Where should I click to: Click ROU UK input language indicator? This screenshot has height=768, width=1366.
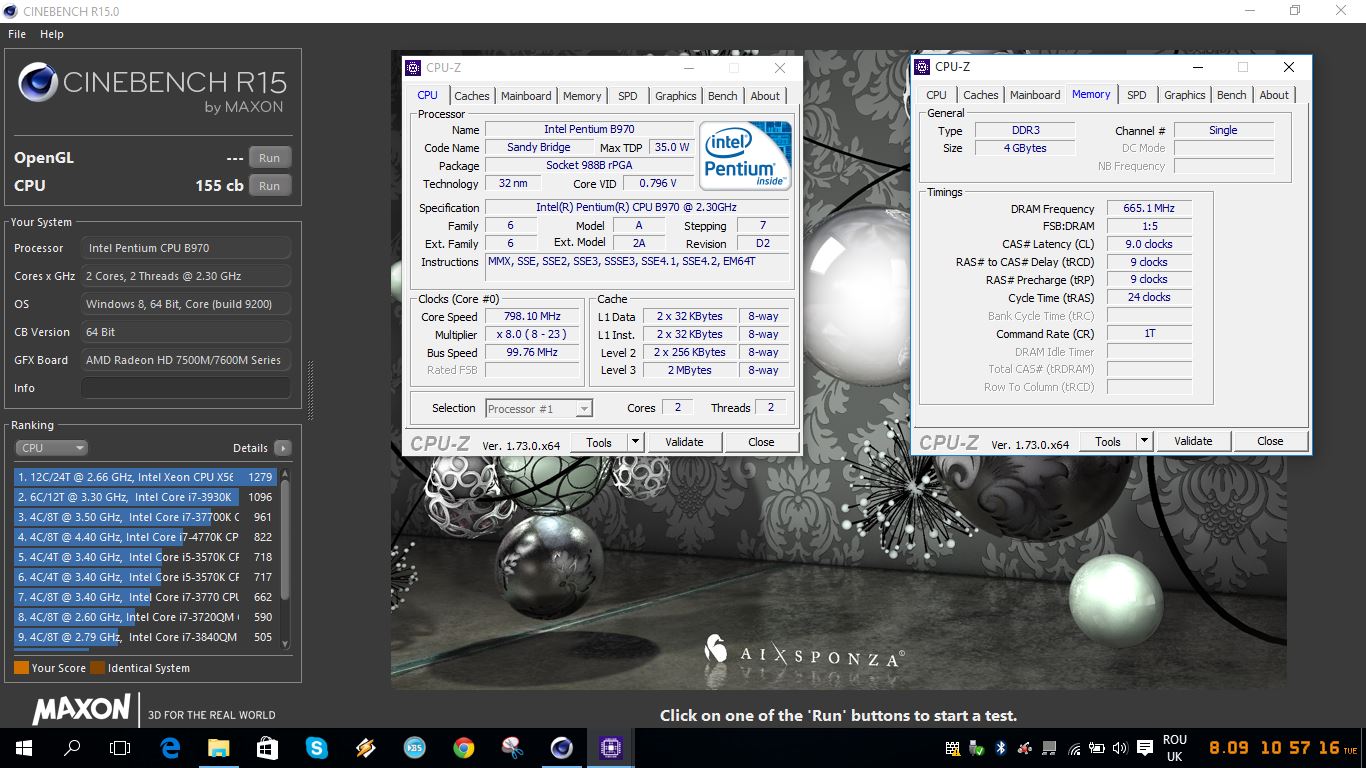pos(1175,748)
